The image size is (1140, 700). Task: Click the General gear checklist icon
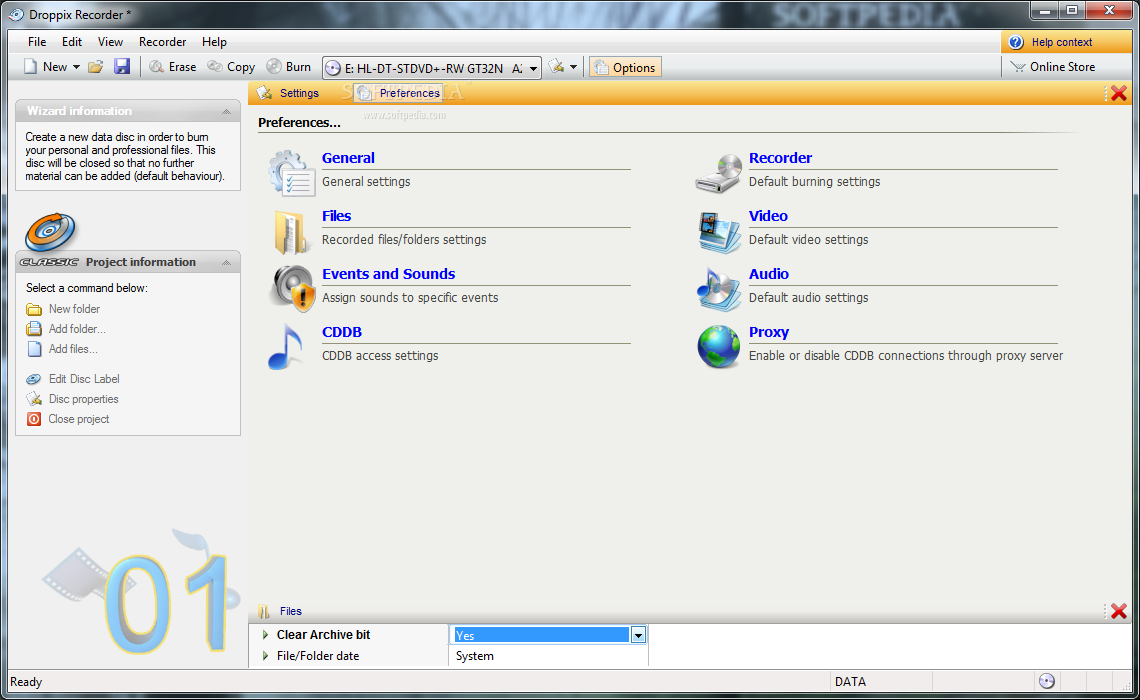tap(292, 173)
